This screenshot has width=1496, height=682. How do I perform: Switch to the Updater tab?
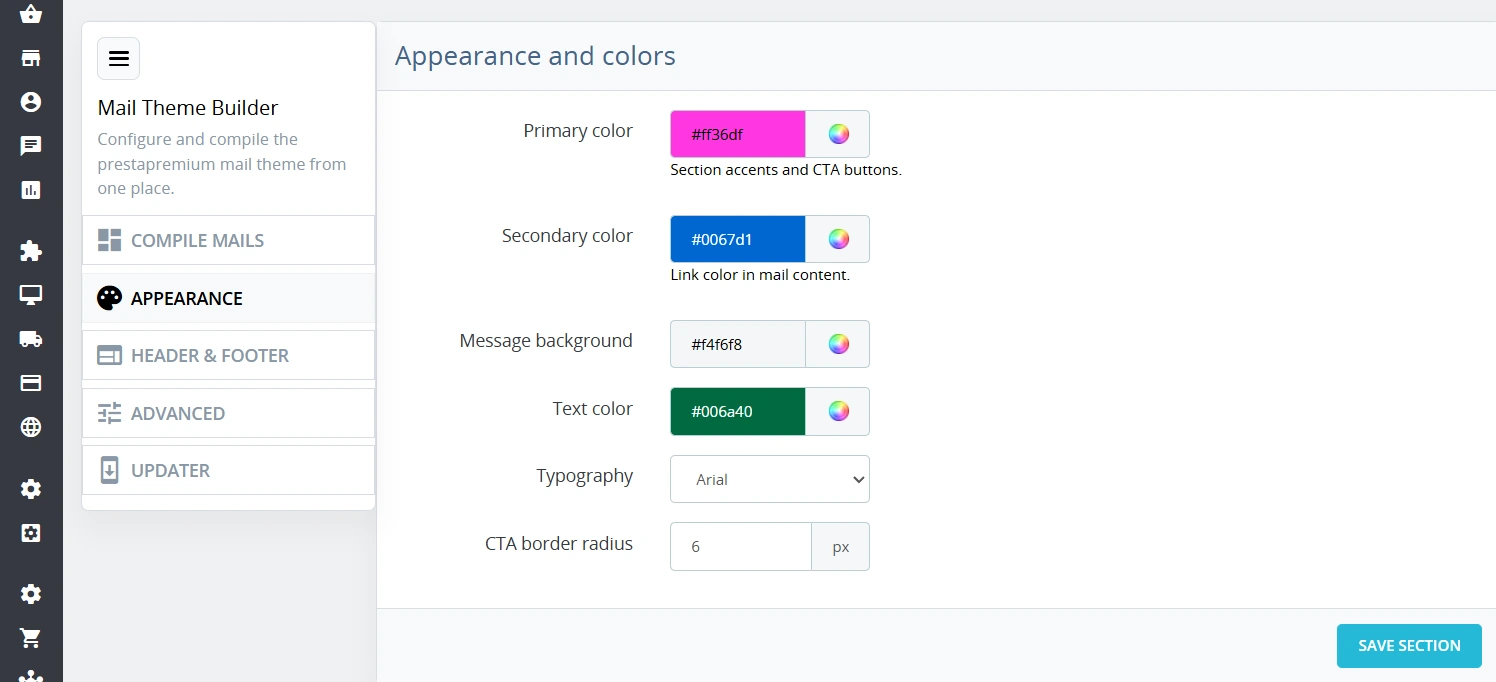pos(228,470)
